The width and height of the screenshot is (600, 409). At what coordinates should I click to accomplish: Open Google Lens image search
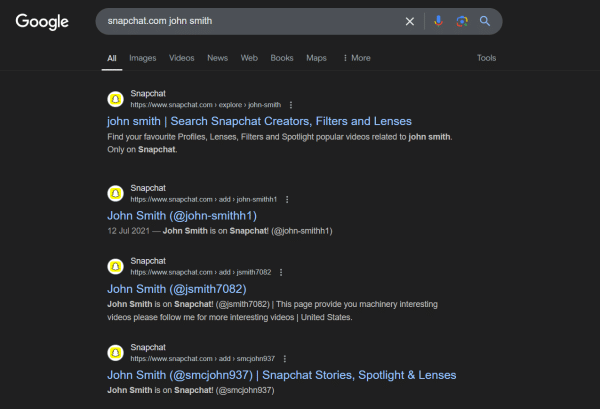pos(462,21)
